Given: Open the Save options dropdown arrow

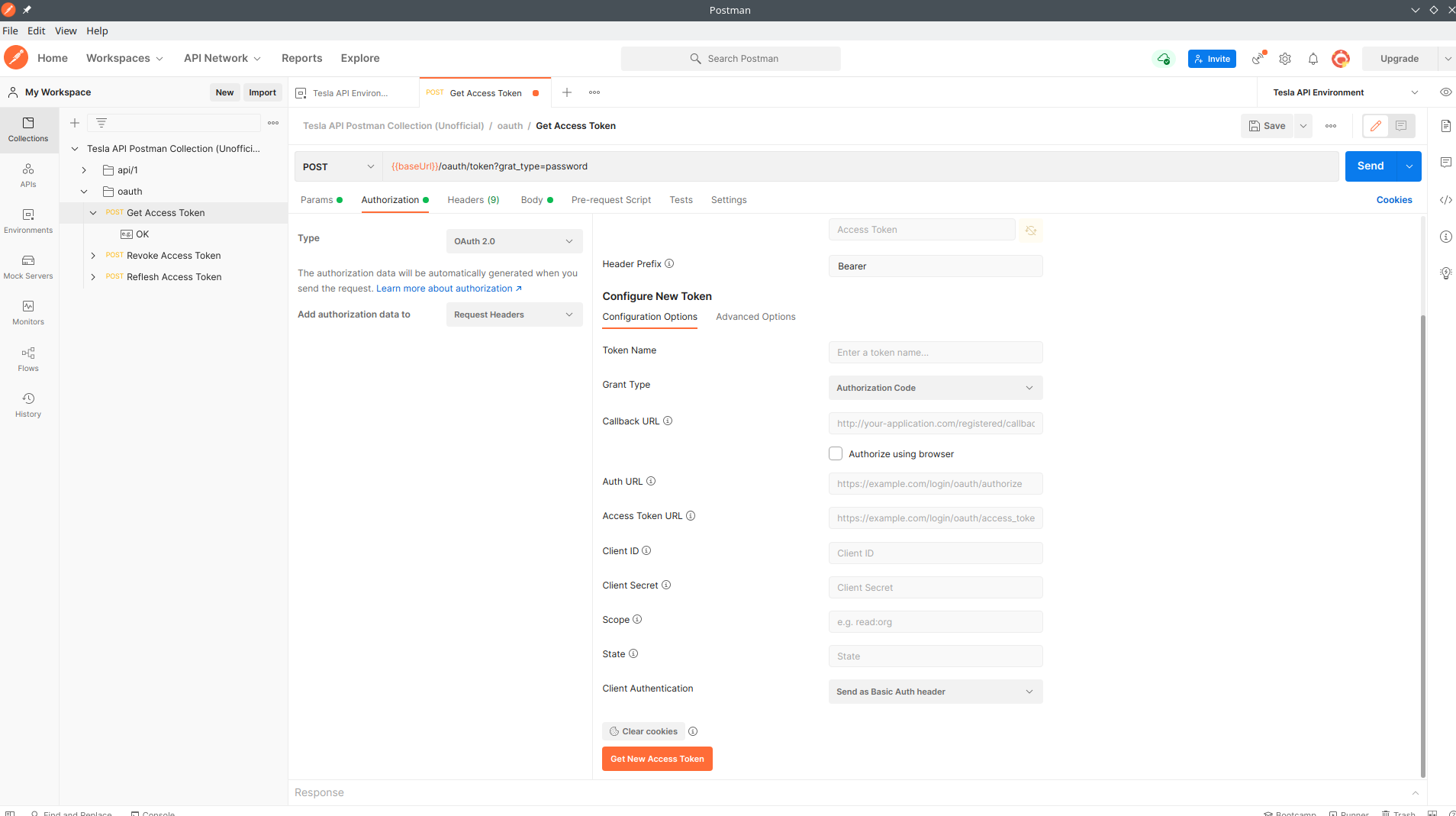Looking at the screenshot, I should point(1303,126).
